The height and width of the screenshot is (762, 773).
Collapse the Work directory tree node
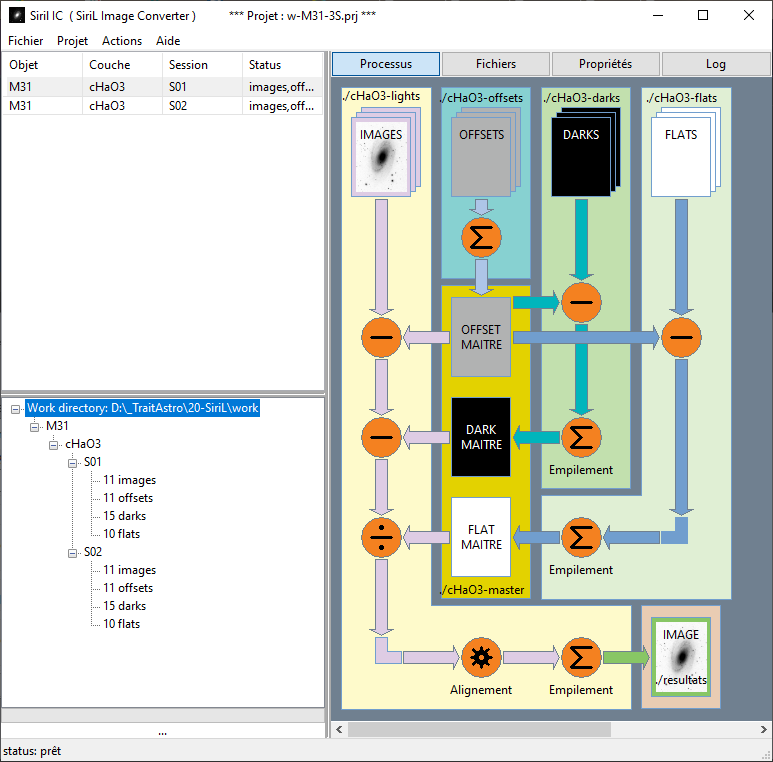tap(15, 409)
